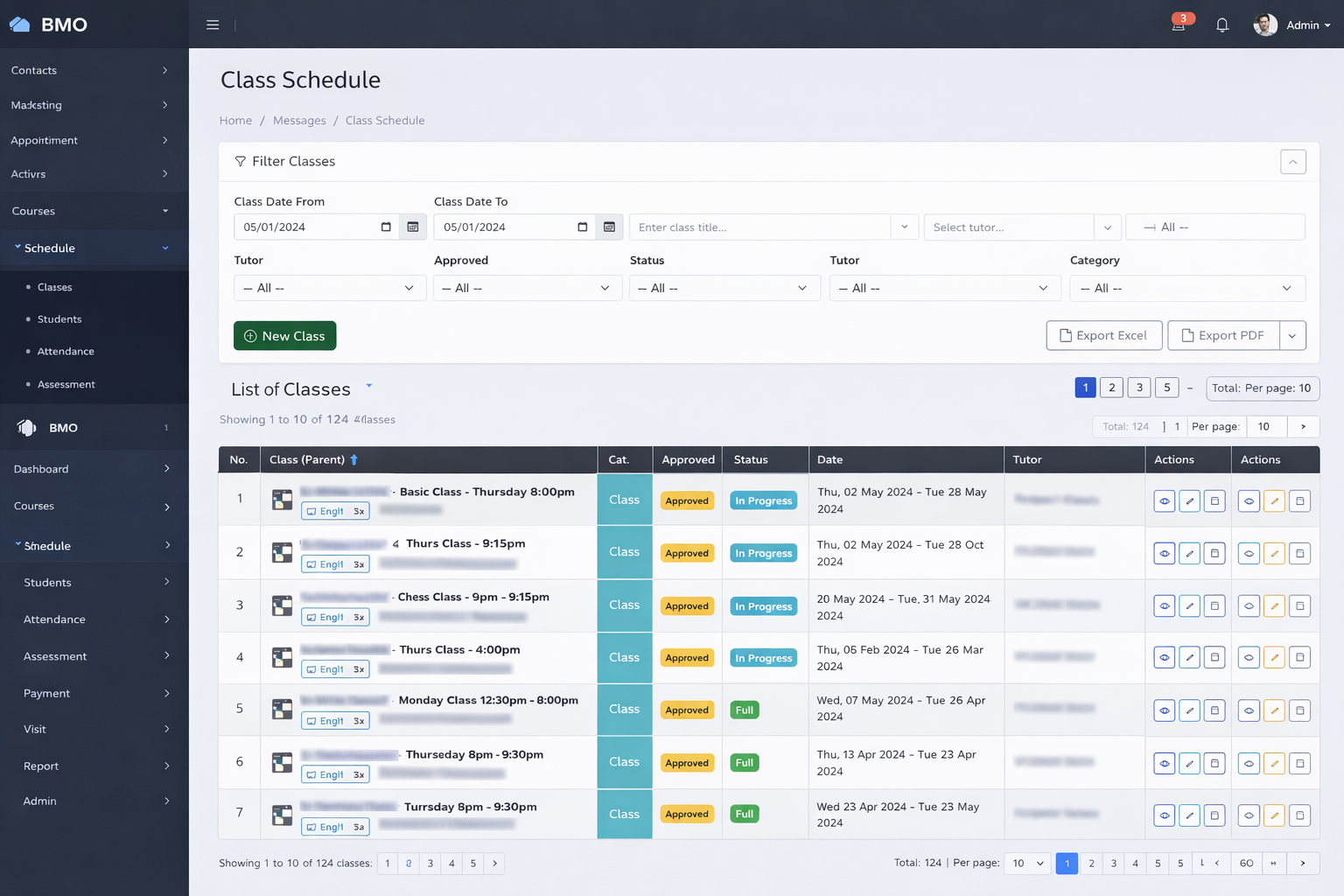Go to Messages breadcrumb link
Image resolution: width=1344 pixels, height=896 pixels.
[299, 121]
